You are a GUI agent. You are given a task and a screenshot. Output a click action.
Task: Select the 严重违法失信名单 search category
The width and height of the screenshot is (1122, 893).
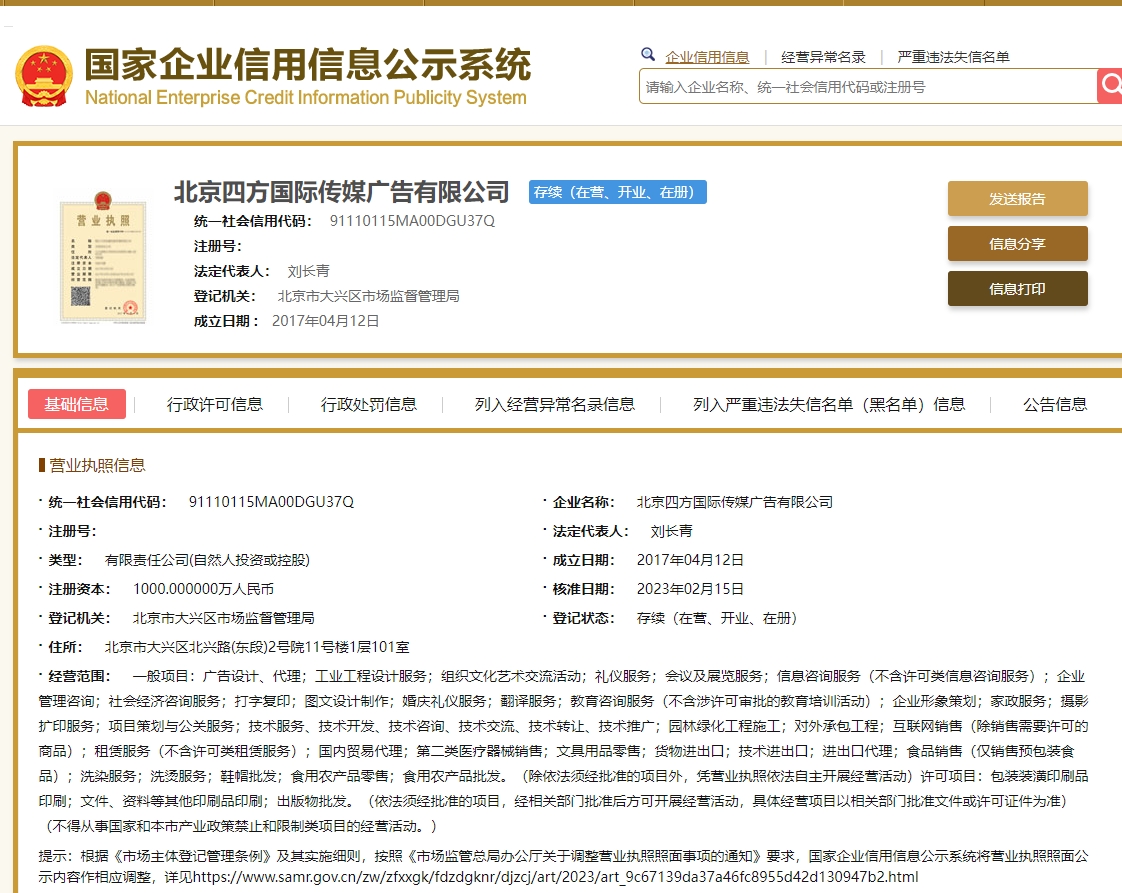953,57
